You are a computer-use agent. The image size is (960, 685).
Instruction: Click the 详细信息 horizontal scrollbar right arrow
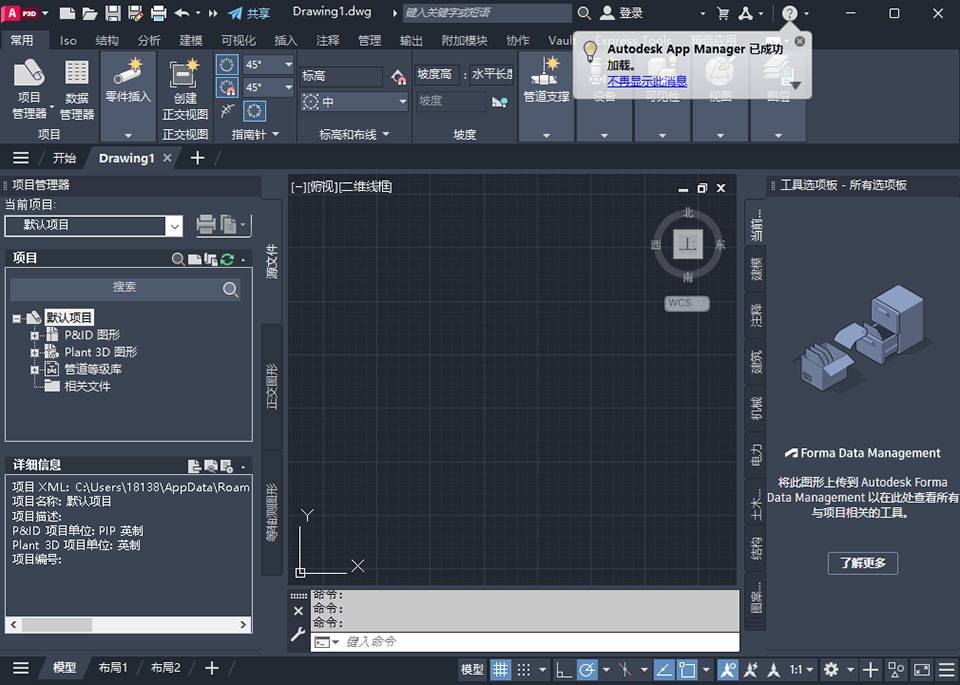(x=243, y=624)
